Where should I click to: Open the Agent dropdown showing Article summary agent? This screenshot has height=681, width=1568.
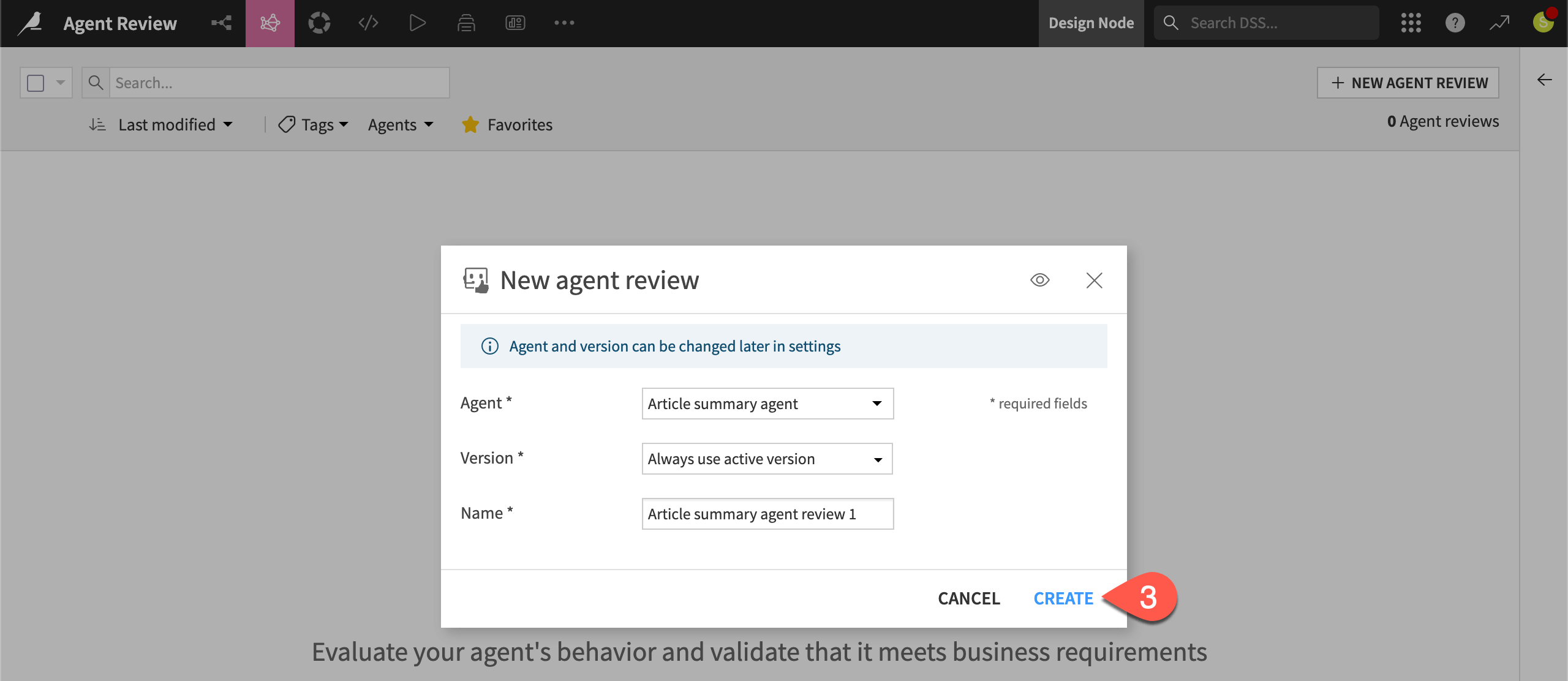click(767, 404)
